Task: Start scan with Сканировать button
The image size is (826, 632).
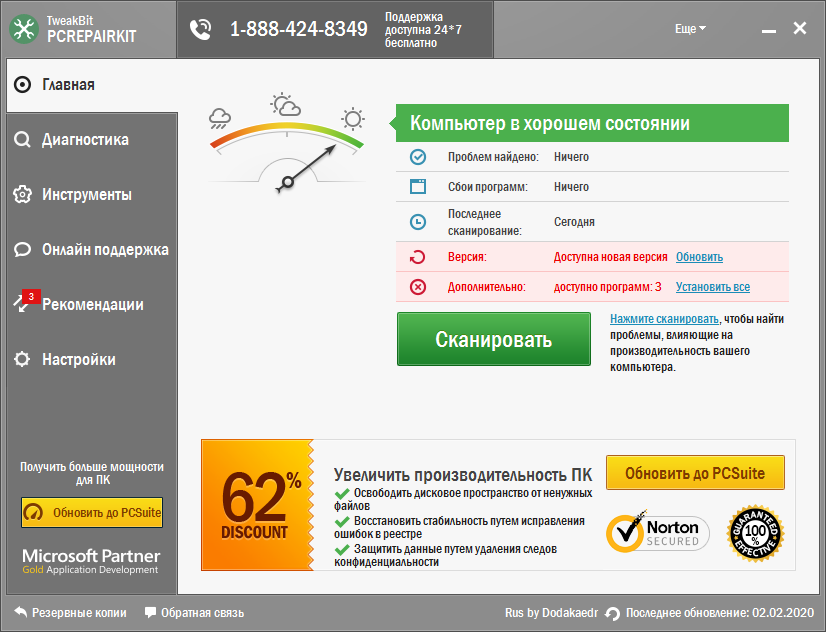Action: click(x=494, y=339)
